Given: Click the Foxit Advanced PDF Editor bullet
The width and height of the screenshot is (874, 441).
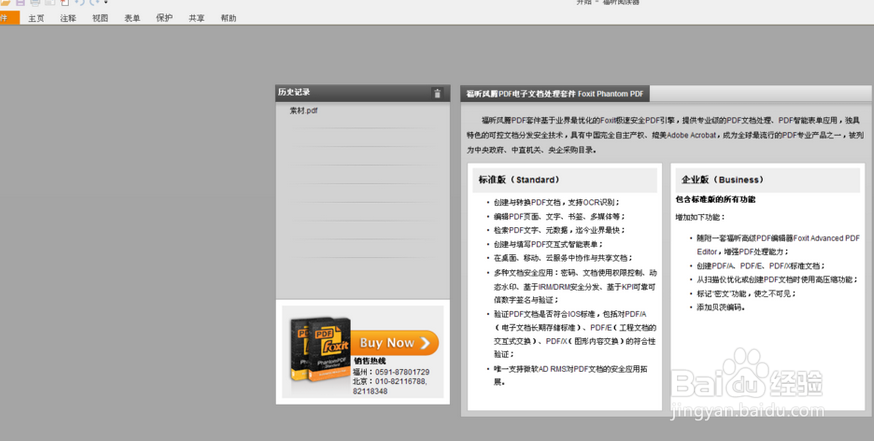Looking at the screenshot, I should click(x=778, y=245).
